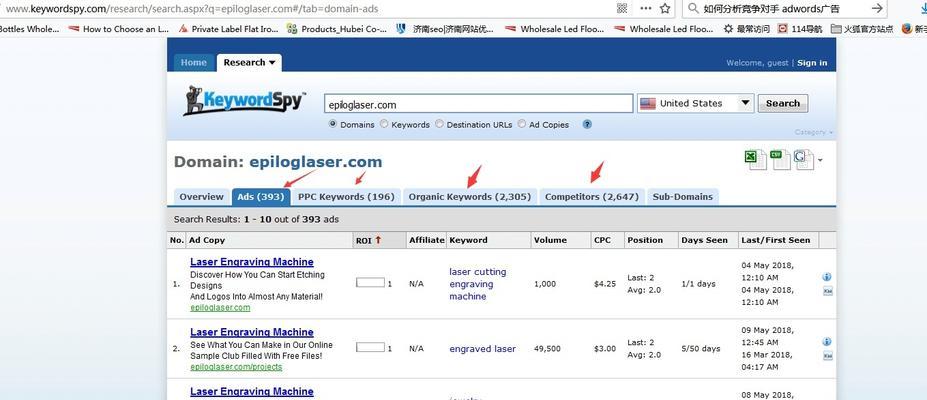
Task: Export results as CSV file icon
Action: (779, 160)
